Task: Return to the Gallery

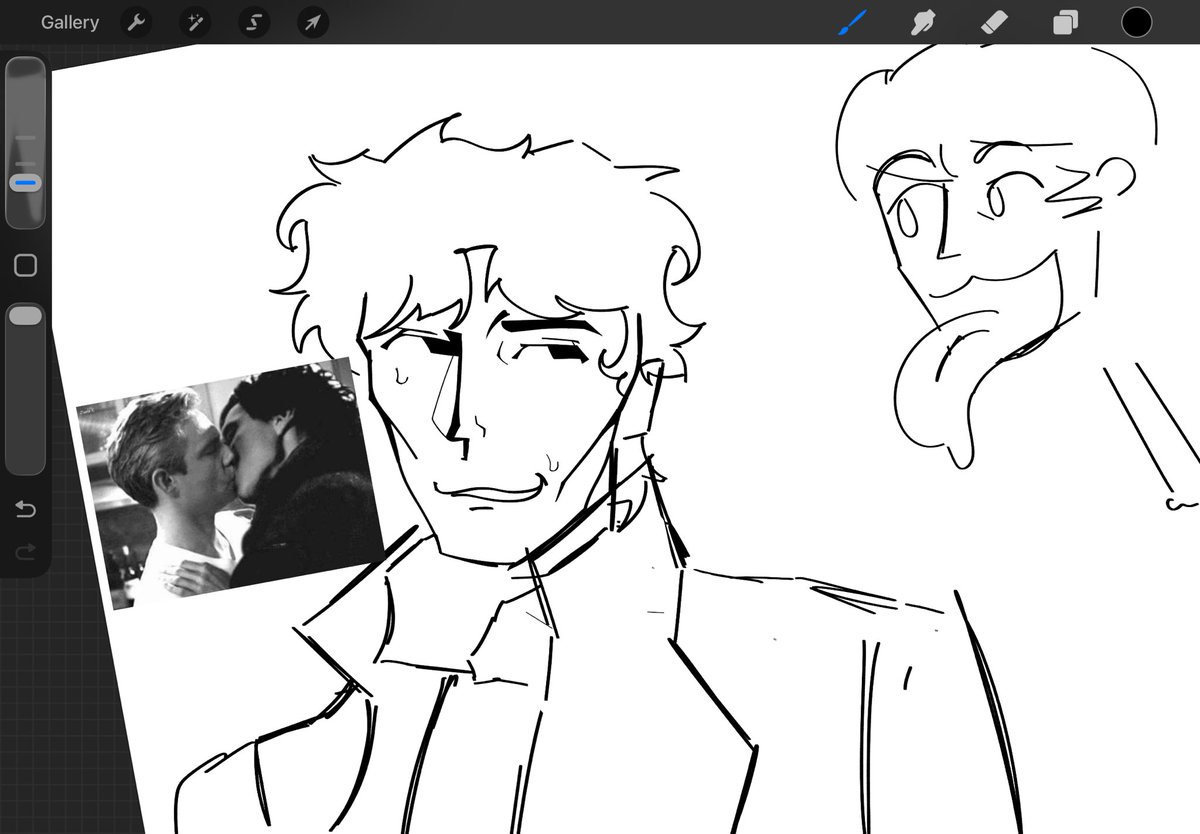Action: pos(70,22)
